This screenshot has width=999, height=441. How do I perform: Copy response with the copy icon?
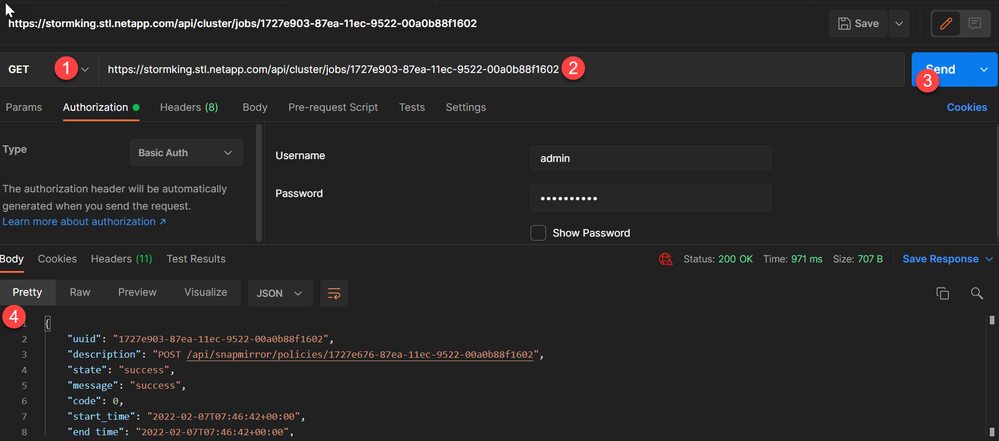point(942,293)
